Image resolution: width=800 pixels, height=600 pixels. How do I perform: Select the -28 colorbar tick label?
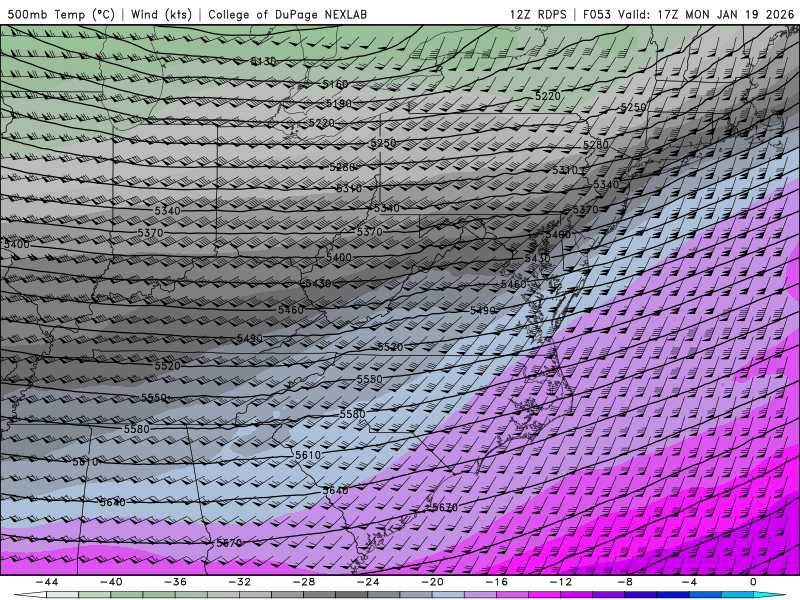[304, 582]
